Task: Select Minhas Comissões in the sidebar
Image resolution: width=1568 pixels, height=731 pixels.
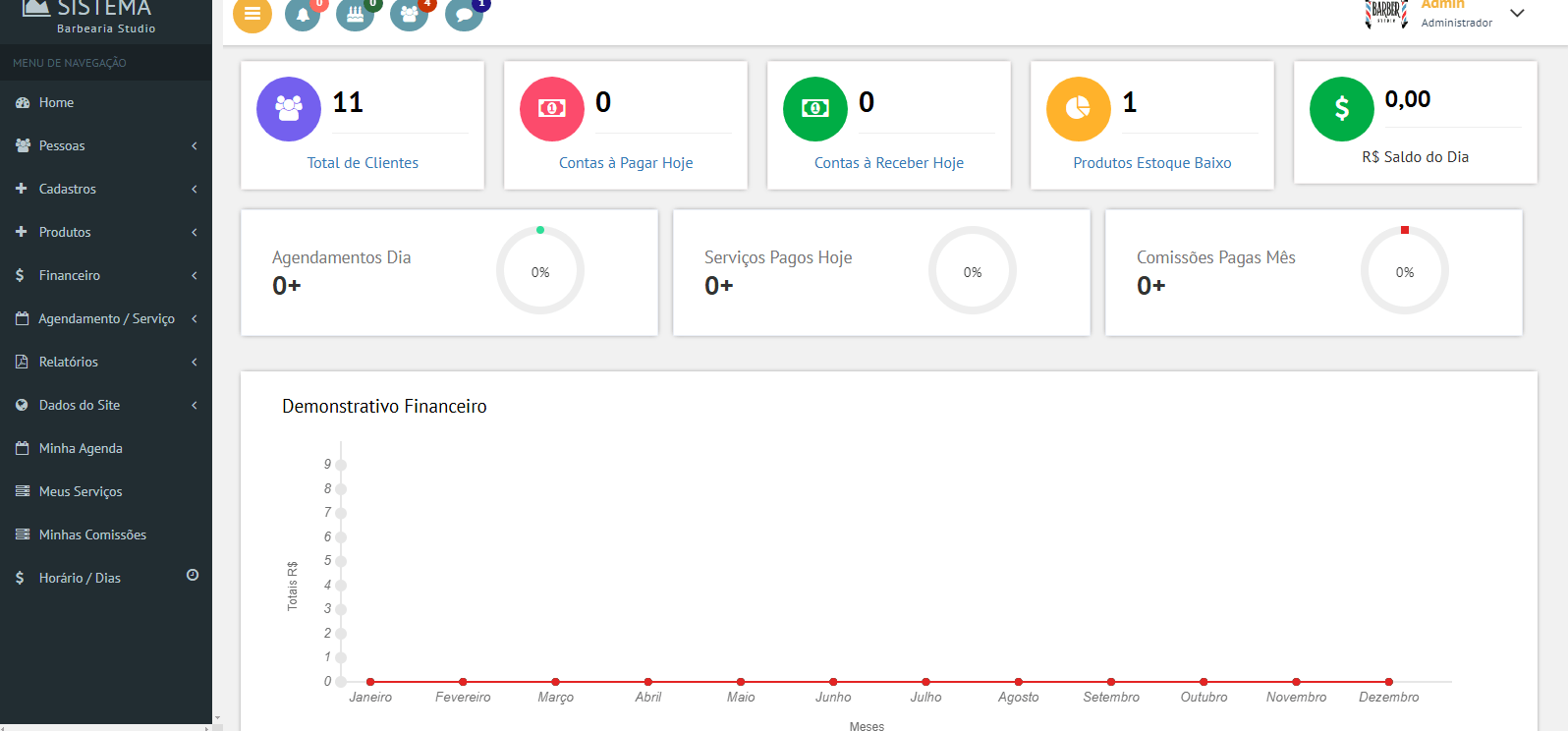Action: [92, 534]
